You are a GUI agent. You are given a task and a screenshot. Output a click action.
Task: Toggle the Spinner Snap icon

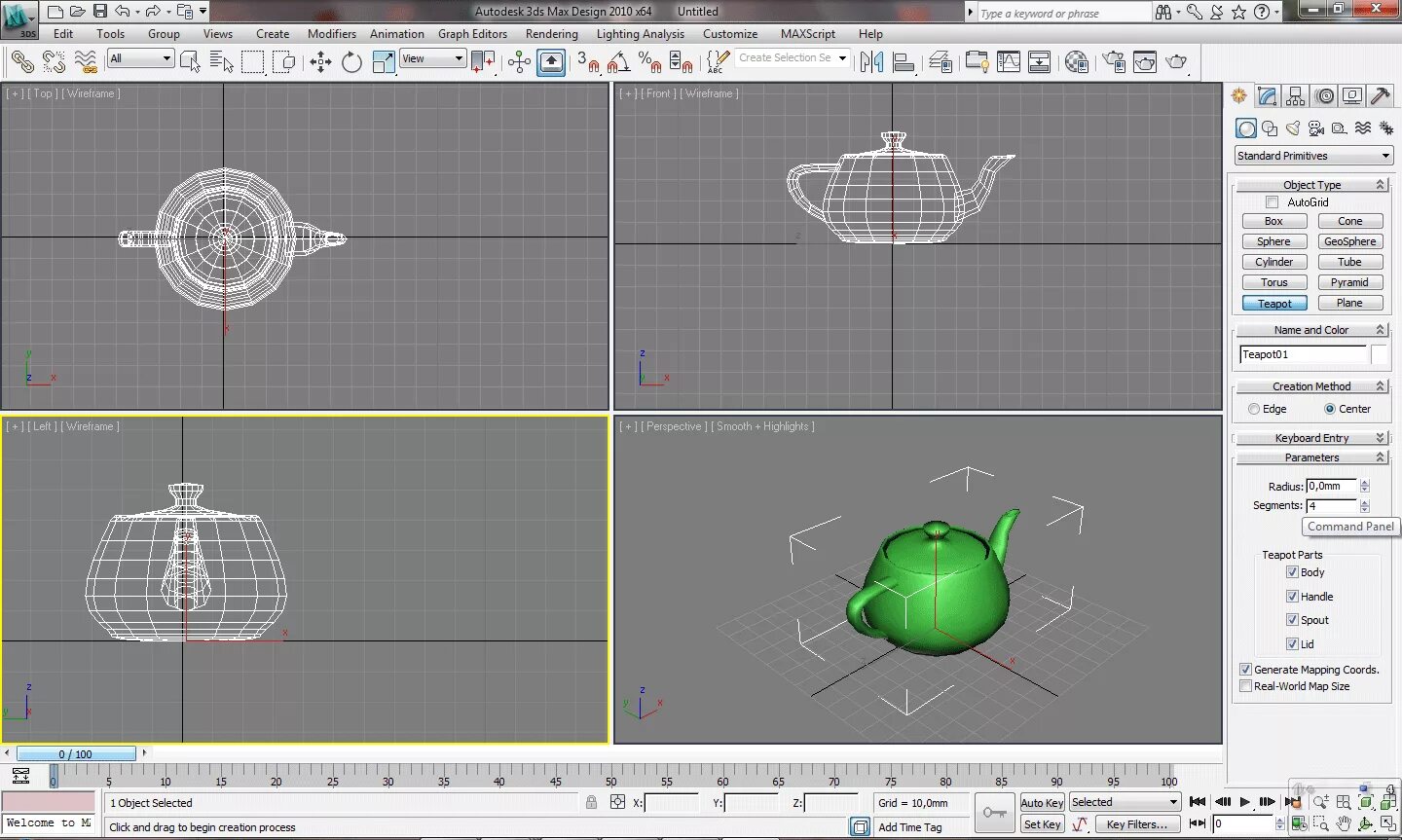(682, 62)
